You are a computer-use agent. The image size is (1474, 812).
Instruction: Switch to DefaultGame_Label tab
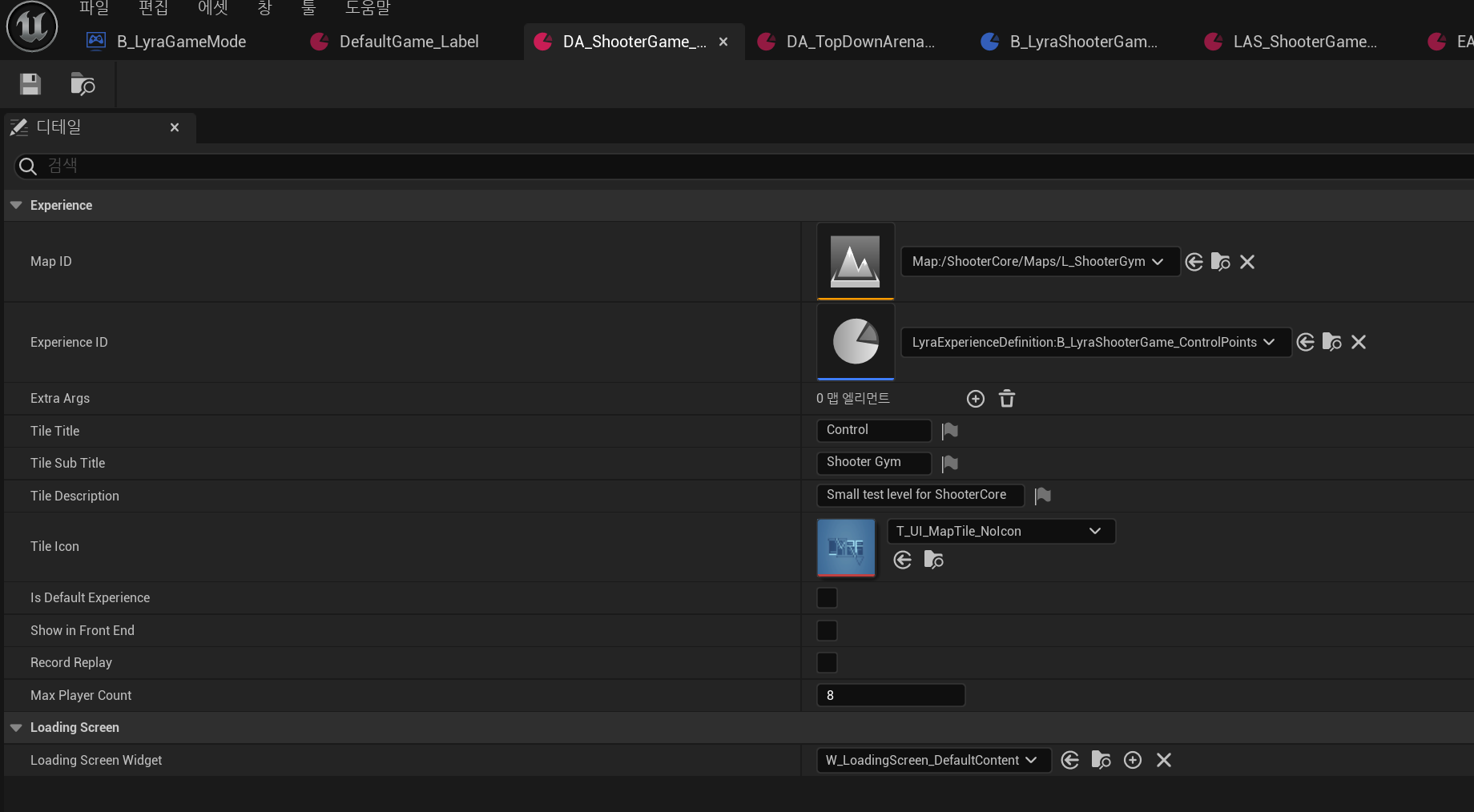click(409, 42)
